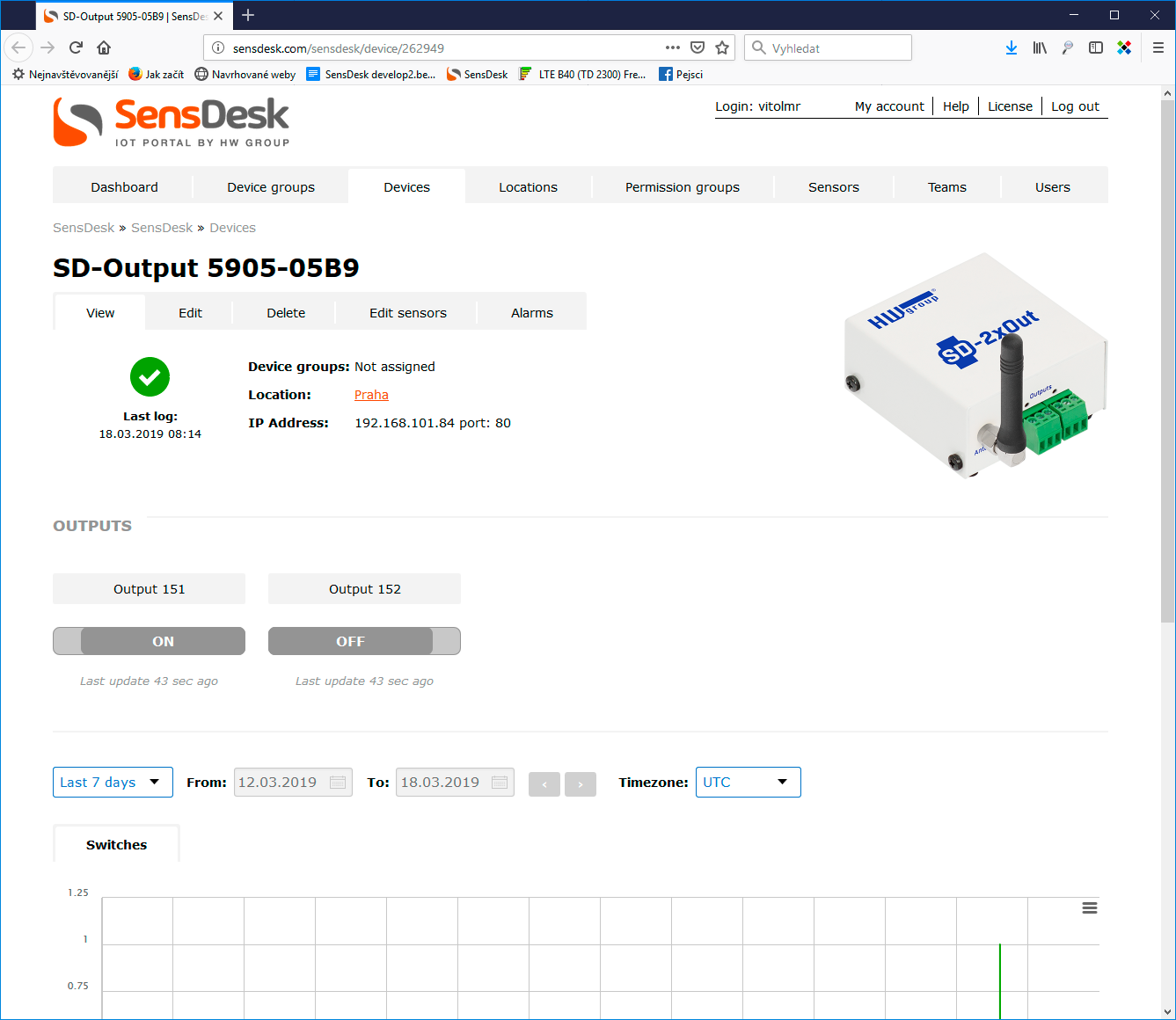
Task: Toggle Output 152 switch currently OFF
Action: pyautogui.click(x=364, y=641)
